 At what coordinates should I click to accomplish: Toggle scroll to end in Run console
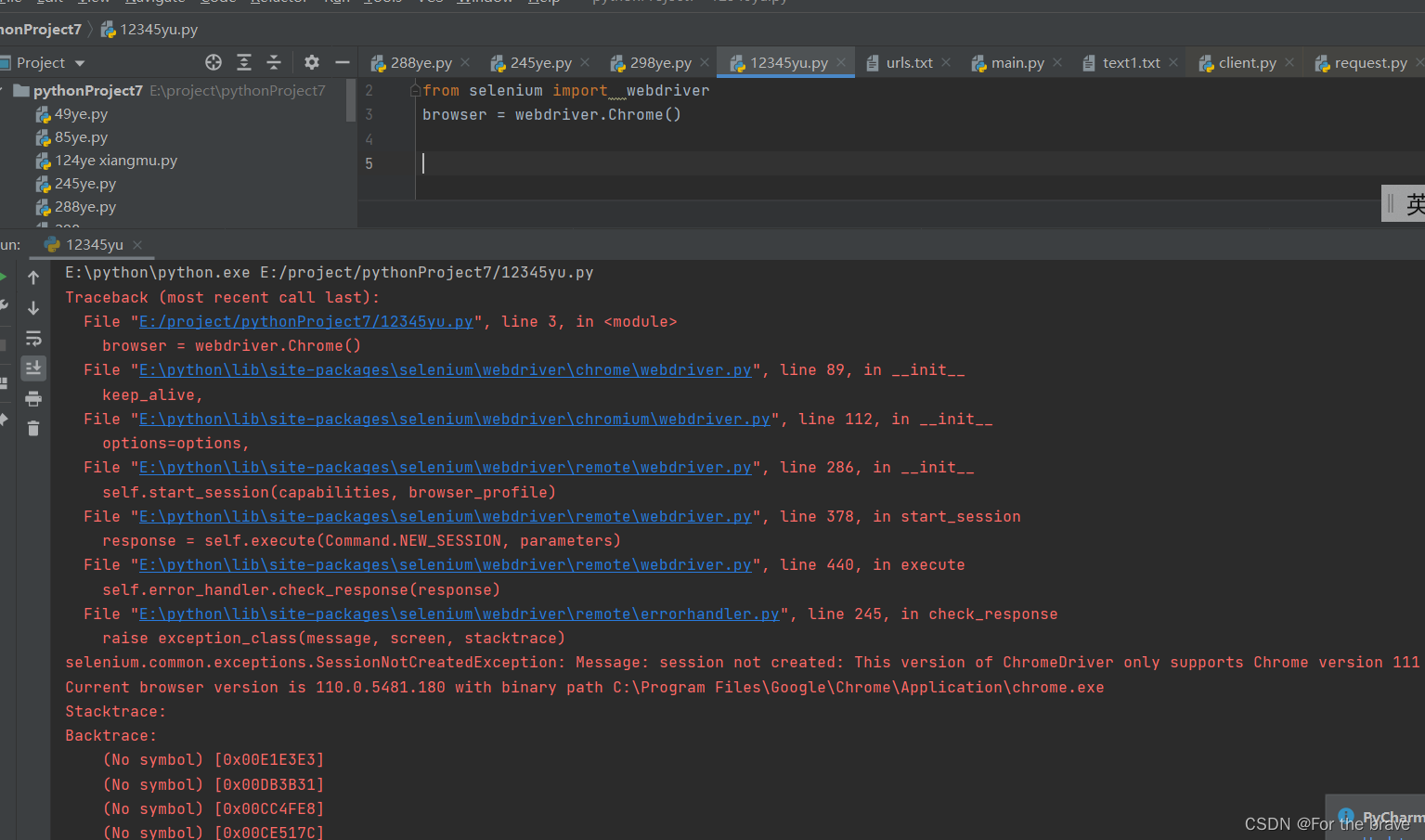33,368
